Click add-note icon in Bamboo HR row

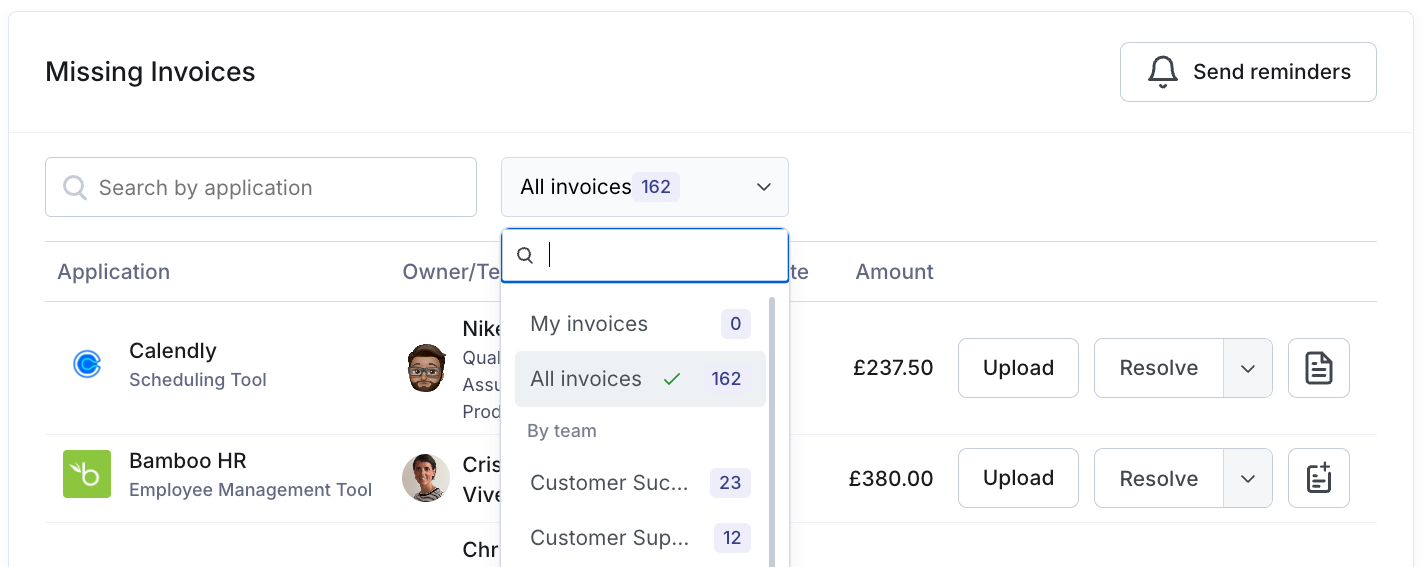[1318, 478]
